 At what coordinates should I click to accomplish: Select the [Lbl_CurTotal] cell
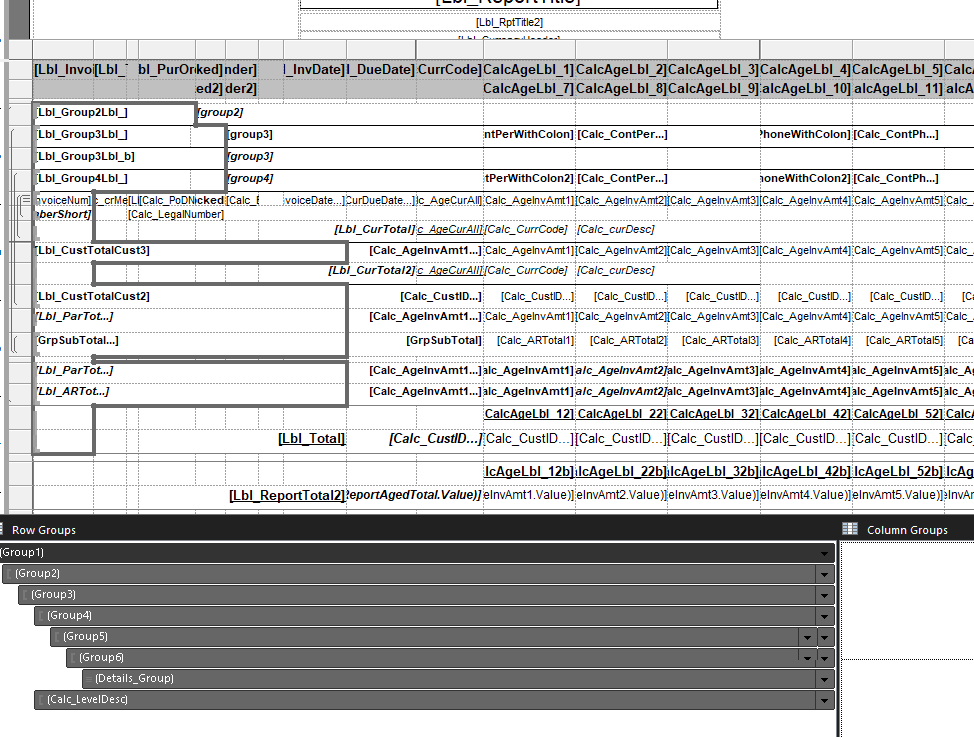375,229
